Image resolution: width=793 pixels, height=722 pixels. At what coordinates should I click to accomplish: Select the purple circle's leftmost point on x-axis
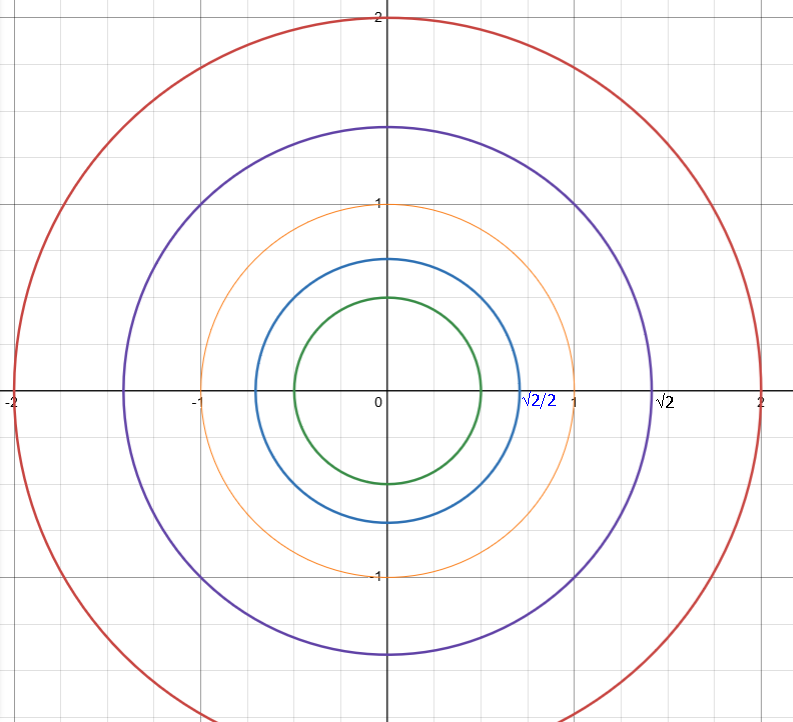coord(123,390)
